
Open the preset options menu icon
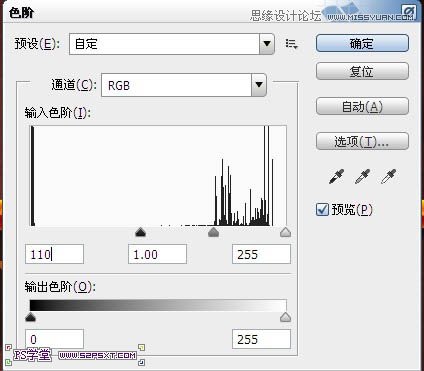[x=291, y=44]
